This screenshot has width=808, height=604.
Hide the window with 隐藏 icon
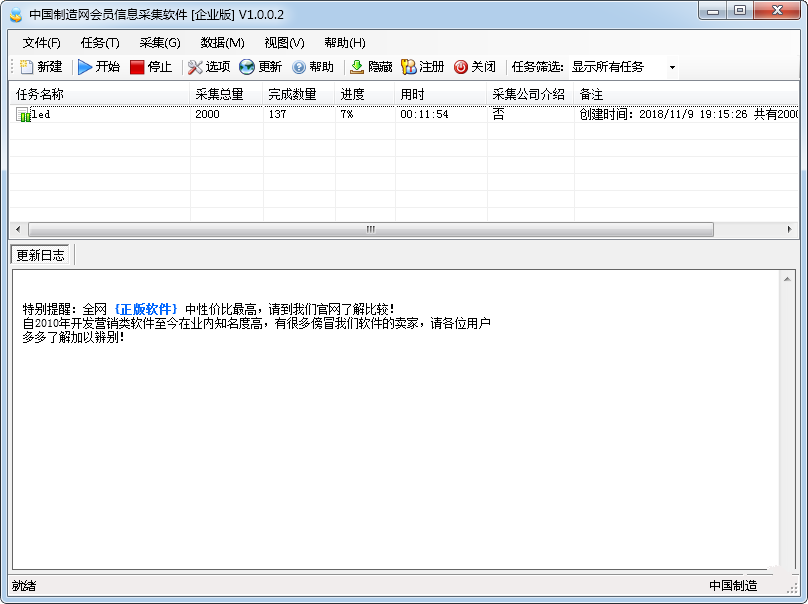coord(357,67)
